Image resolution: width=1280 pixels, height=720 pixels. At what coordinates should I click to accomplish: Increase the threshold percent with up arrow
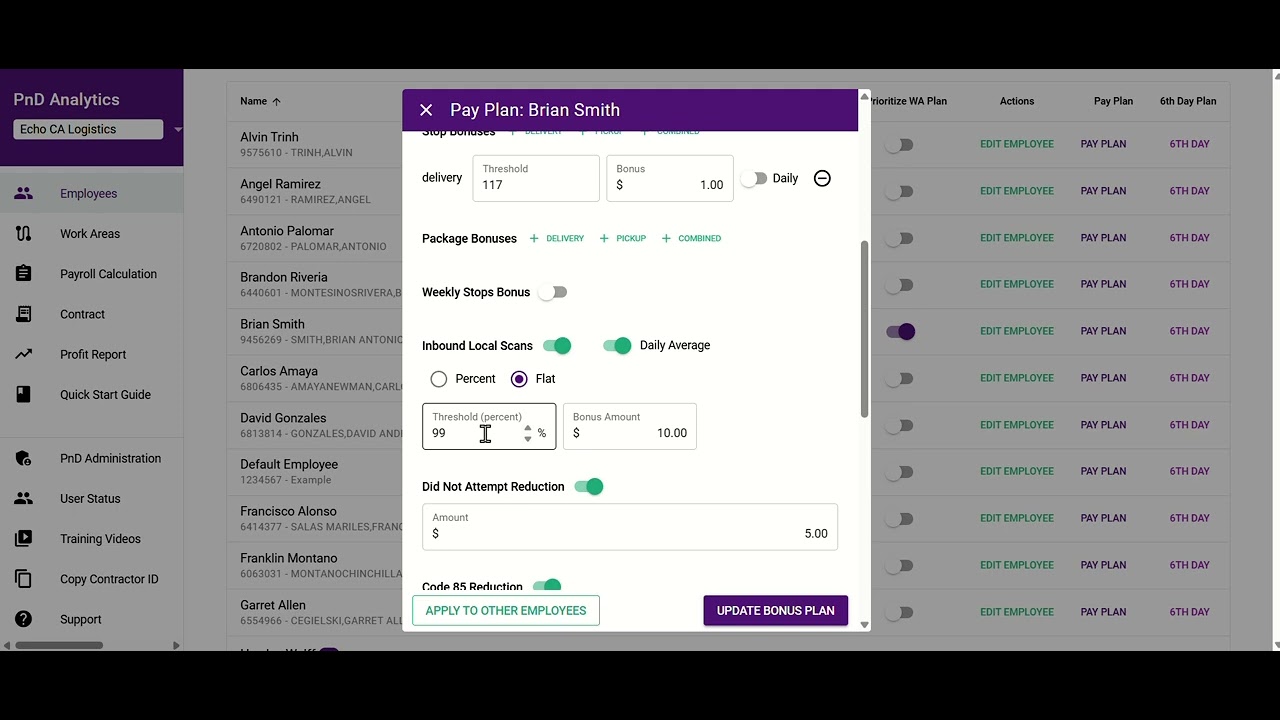[x=528, y=428]
